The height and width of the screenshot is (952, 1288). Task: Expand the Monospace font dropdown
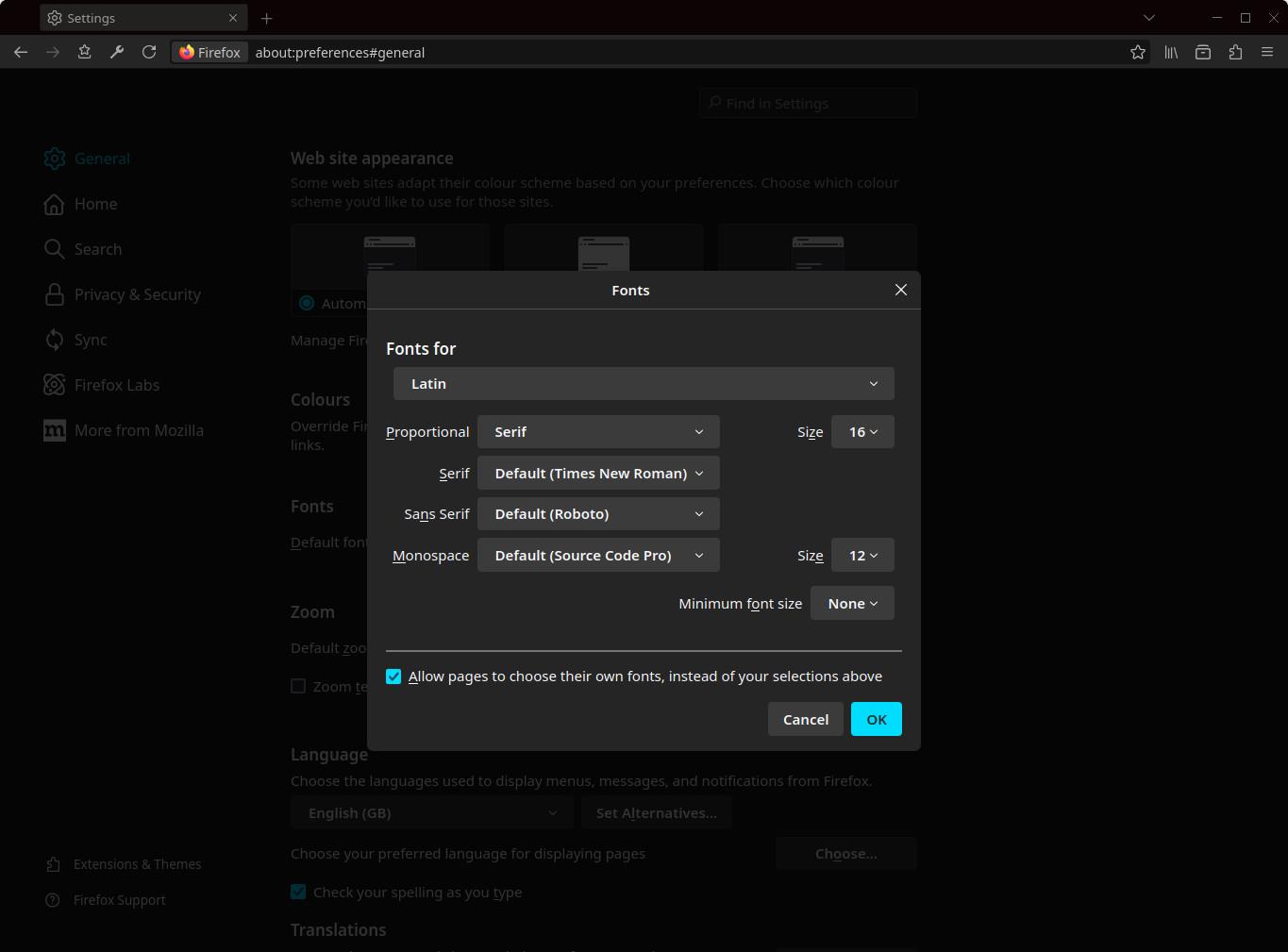pyautogui.click(x=598, y=556)
